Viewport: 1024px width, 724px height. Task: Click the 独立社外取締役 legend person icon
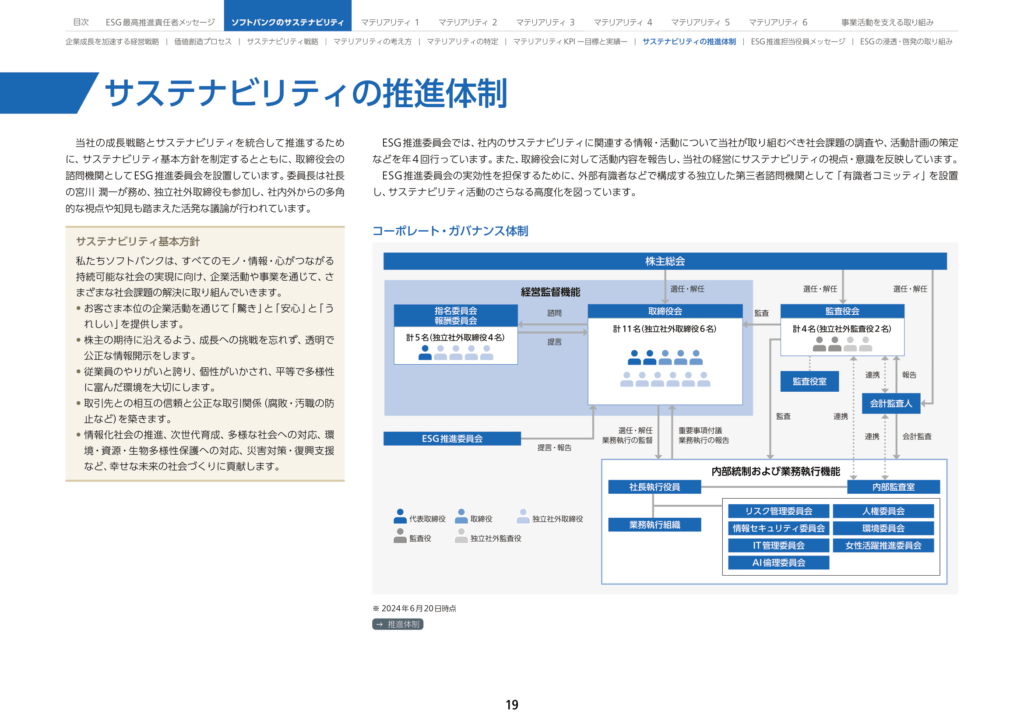pyautogui.click(x=522, y=516)
